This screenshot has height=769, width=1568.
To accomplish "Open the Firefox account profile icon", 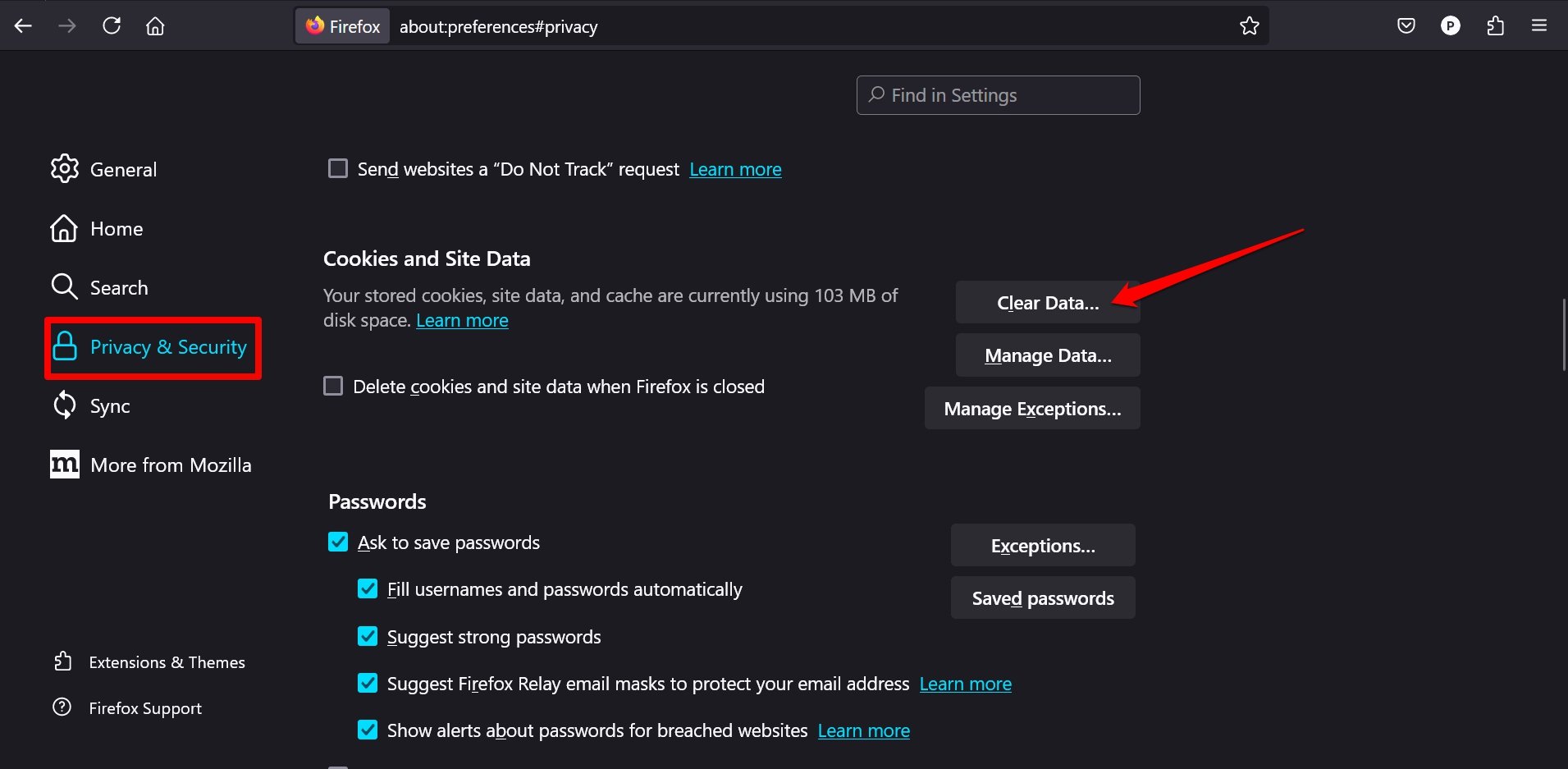I will coord(1451,26).
